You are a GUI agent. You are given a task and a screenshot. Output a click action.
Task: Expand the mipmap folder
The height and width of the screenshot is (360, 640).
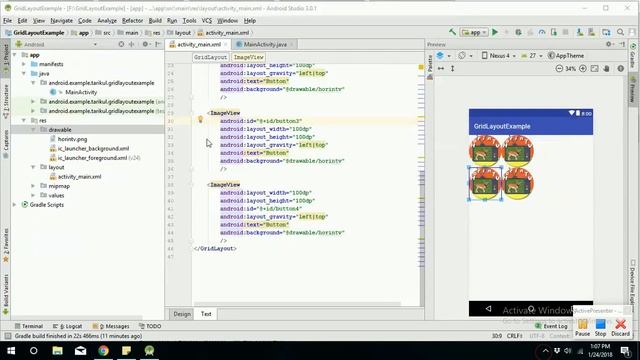[x=33, y=186]
